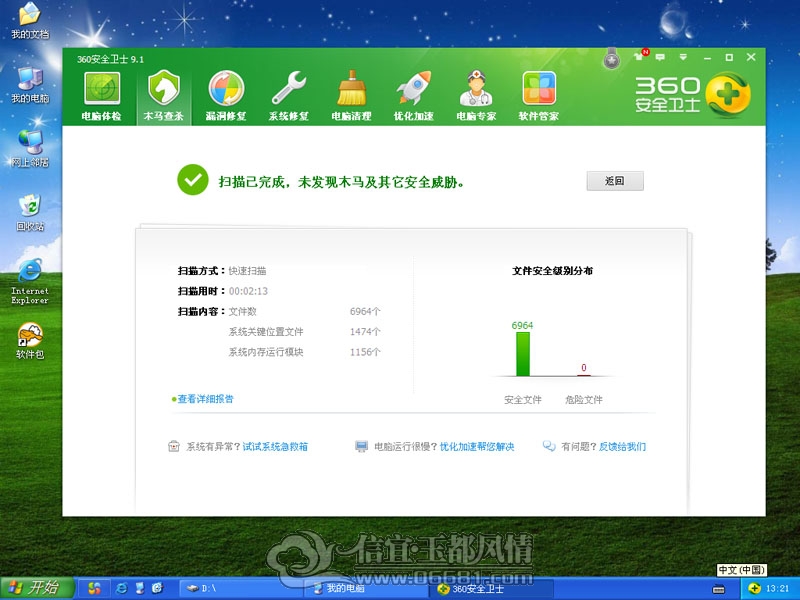Click the medal badge icon in title bar
This screenshot has height=600, width=800.
pyautogui.click(x=612, y=60)
